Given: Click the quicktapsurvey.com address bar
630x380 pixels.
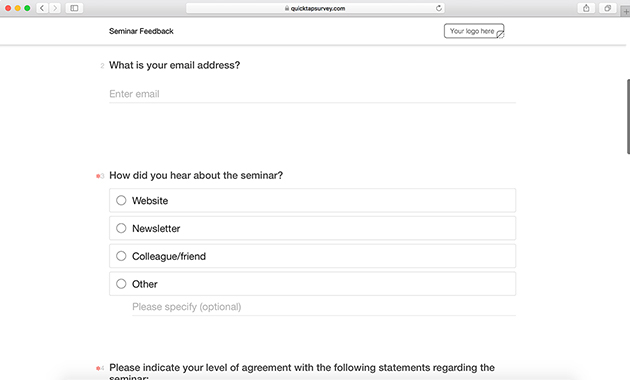Looking at the screenshot, I should click(x=315, y=8).
